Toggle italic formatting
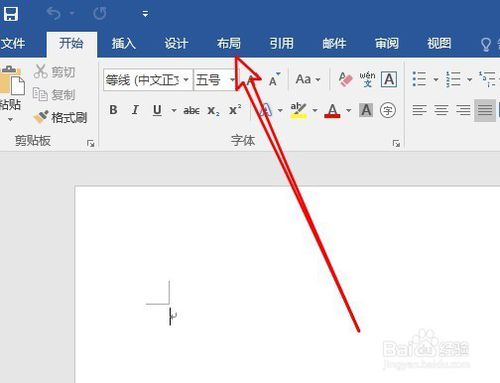This screenshot has height=383, width=500. coord(135,110)
